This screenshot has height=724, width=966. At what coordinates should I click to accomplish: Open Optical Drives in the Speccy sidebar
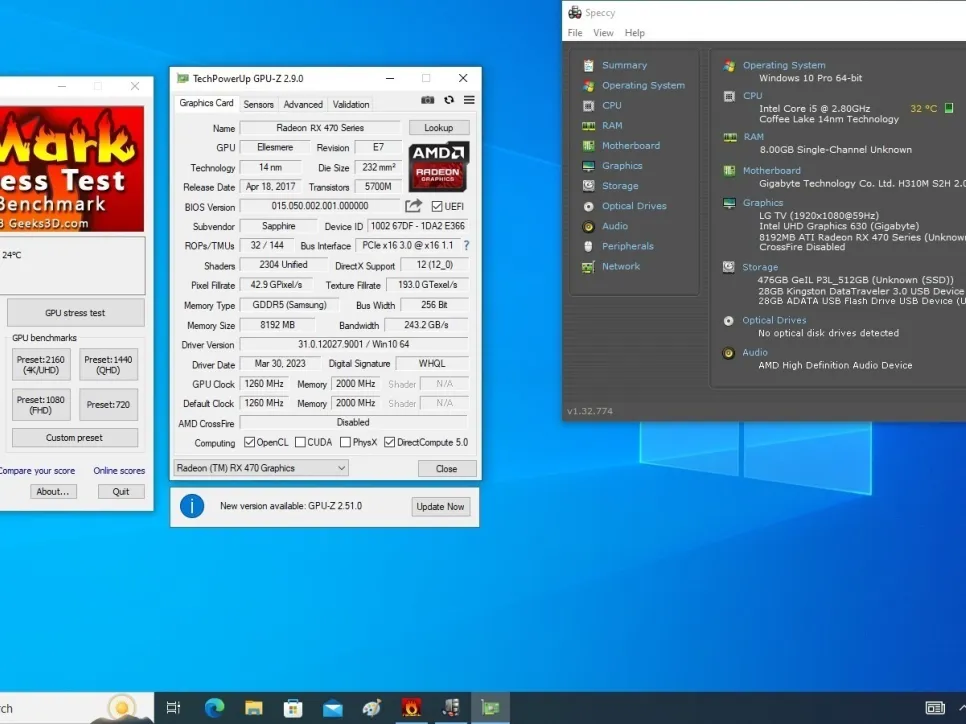(634, 206)
